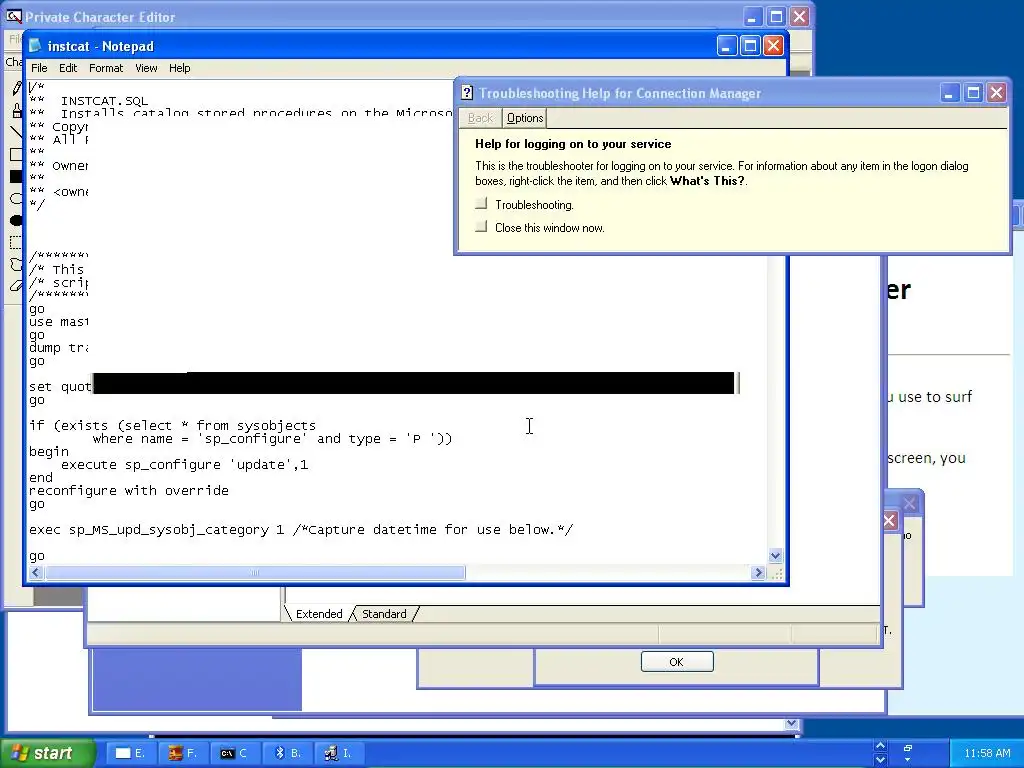The width and height of the screenshot is (1024, 768).
Task: Open the File menu in Notepad
Action: pos(39,68)
